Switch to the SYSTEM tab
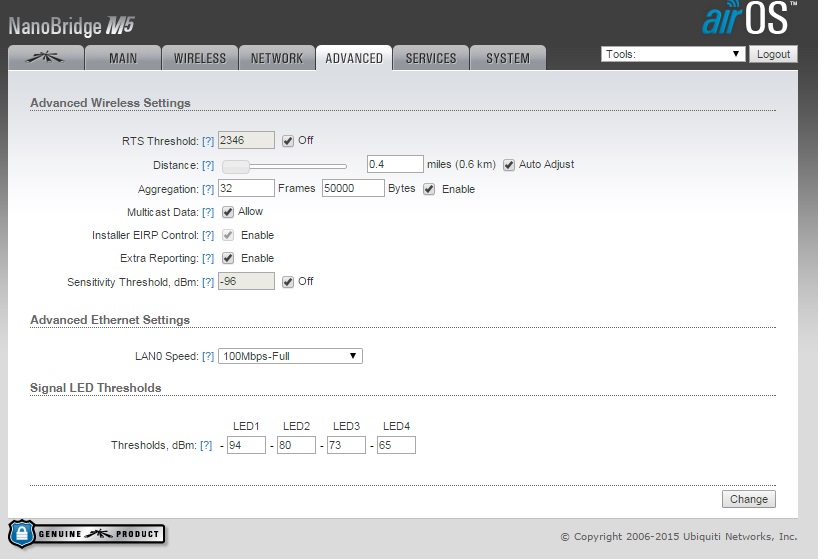 (508, 58)
